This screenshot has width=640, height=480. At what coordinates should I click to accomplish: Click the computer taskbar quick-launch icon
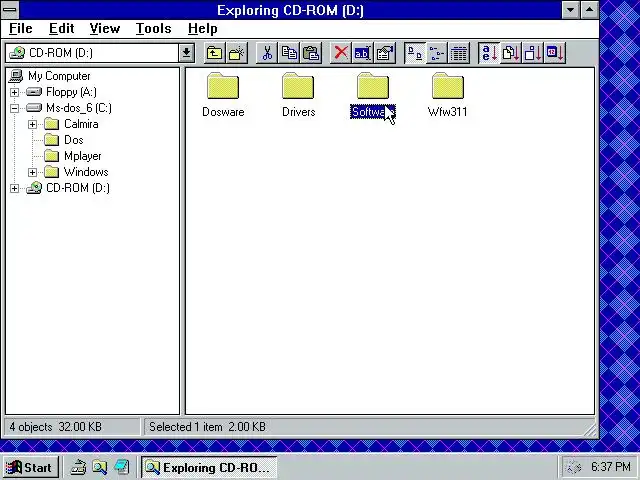click(122, 467)
